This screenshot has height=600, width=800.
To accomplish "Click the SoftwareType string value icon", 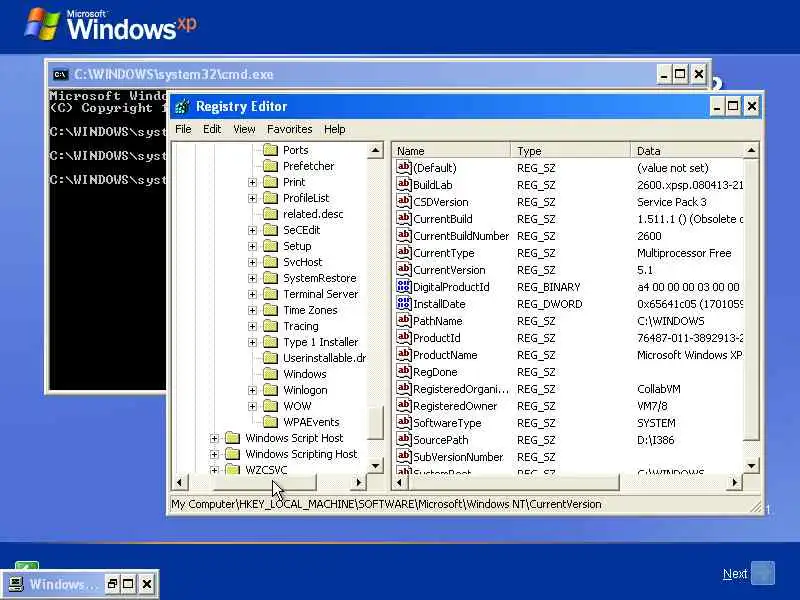I will (x=404, y=422).
